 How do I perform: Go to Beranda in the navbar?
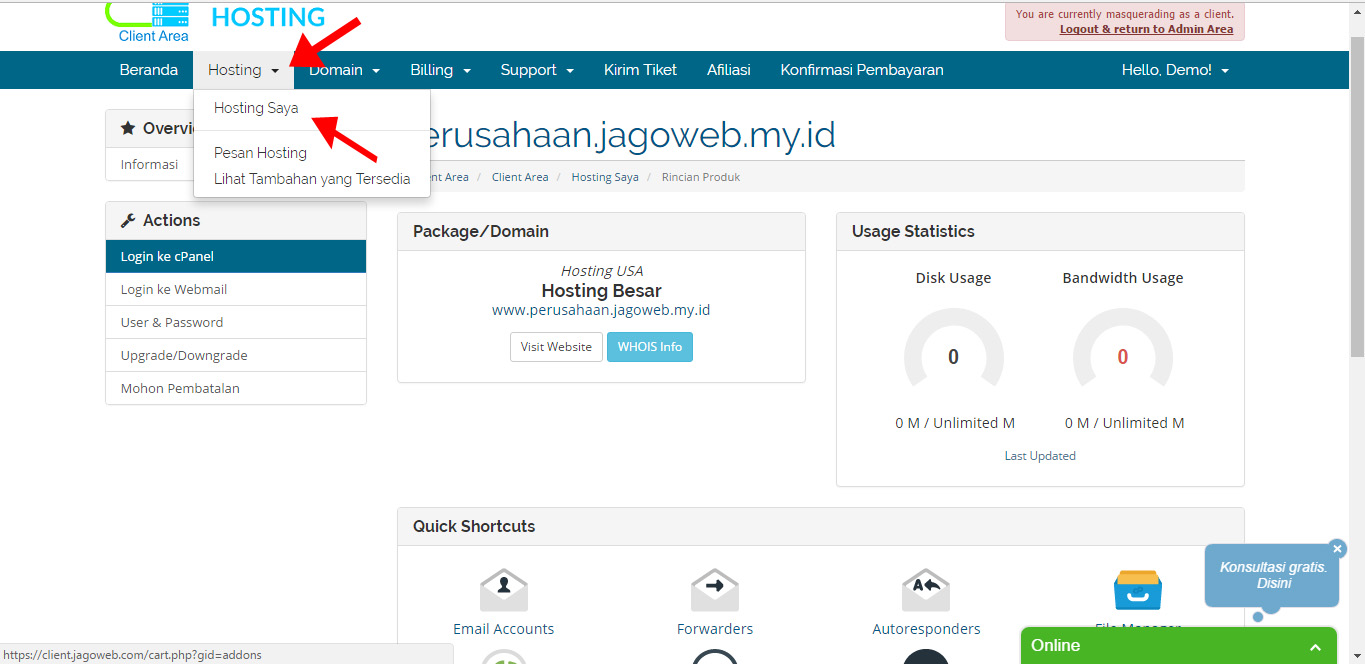click(149, 70)
